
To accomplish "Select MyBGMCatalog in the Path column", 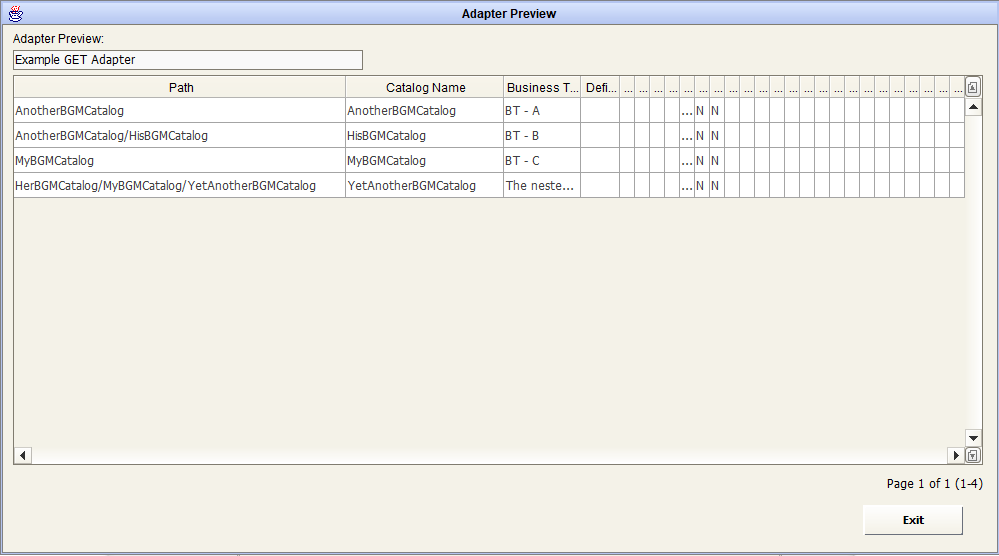I will point(180,160).
